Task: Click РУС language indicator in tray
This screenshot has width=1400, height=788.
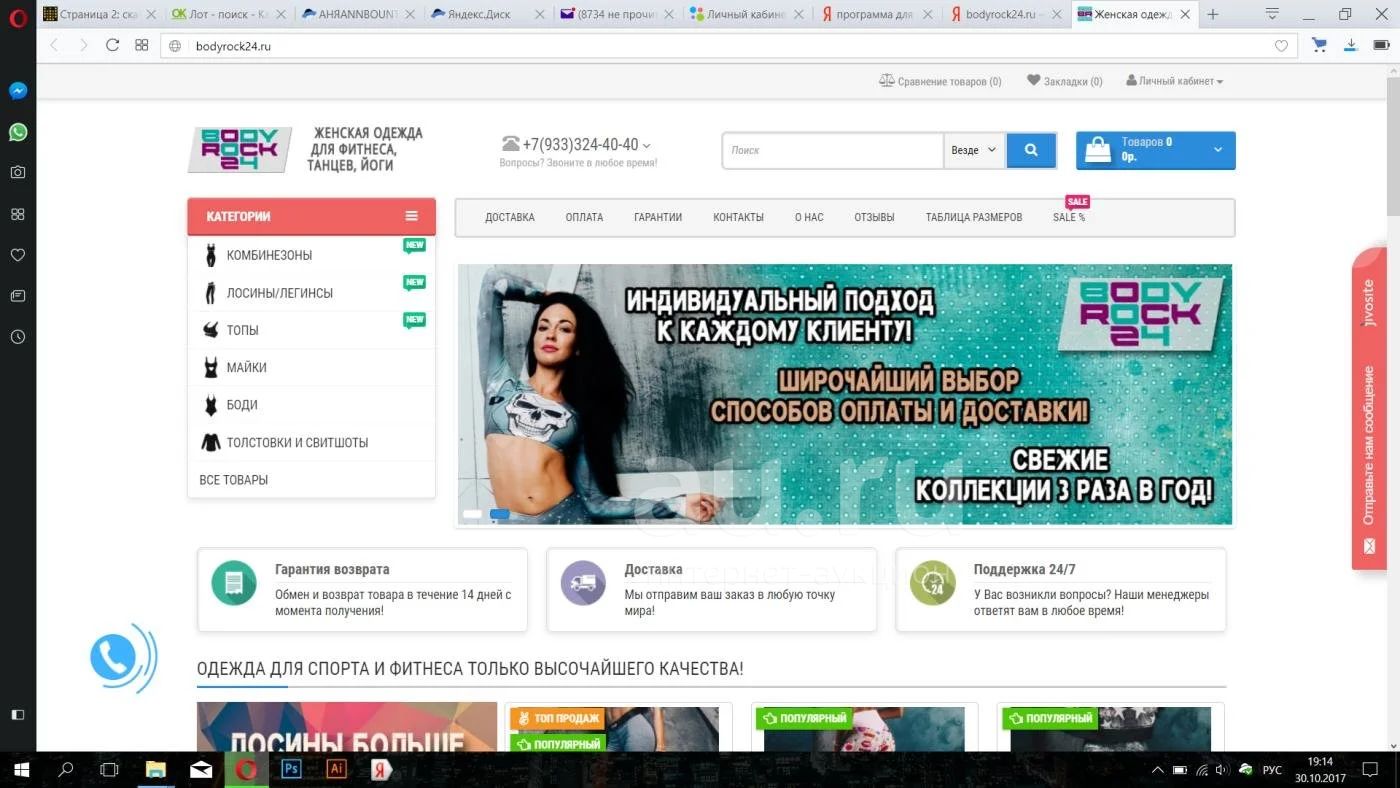Action: click(x=1272, y=770)
